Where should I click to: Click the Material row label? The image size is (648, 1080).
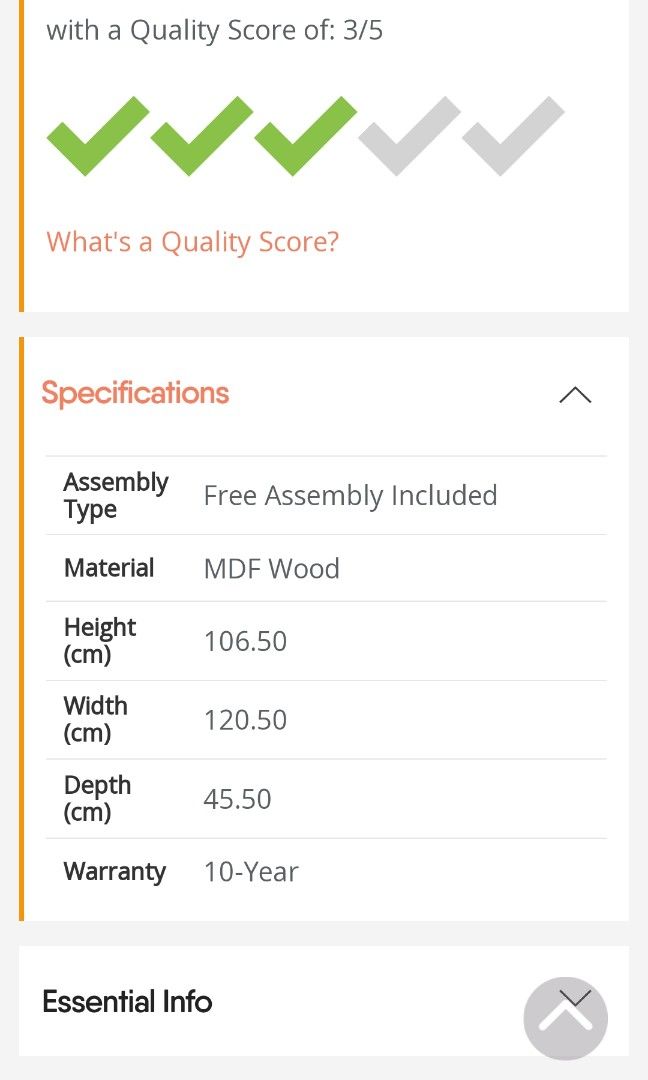tap(109, 569)
